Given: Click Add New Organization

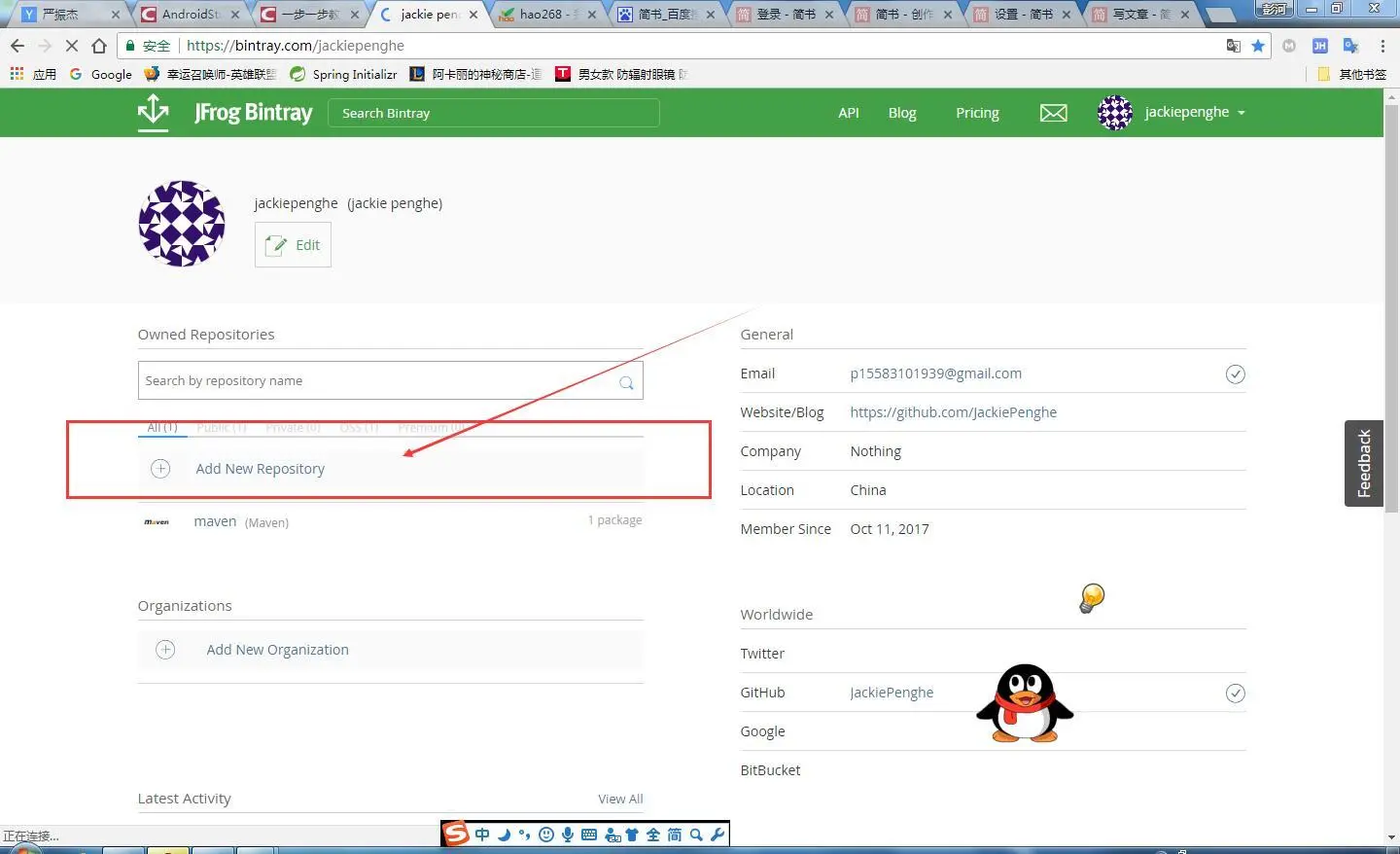Looking at the screenshot, I should pyautogui.click(x=277, y=650).
